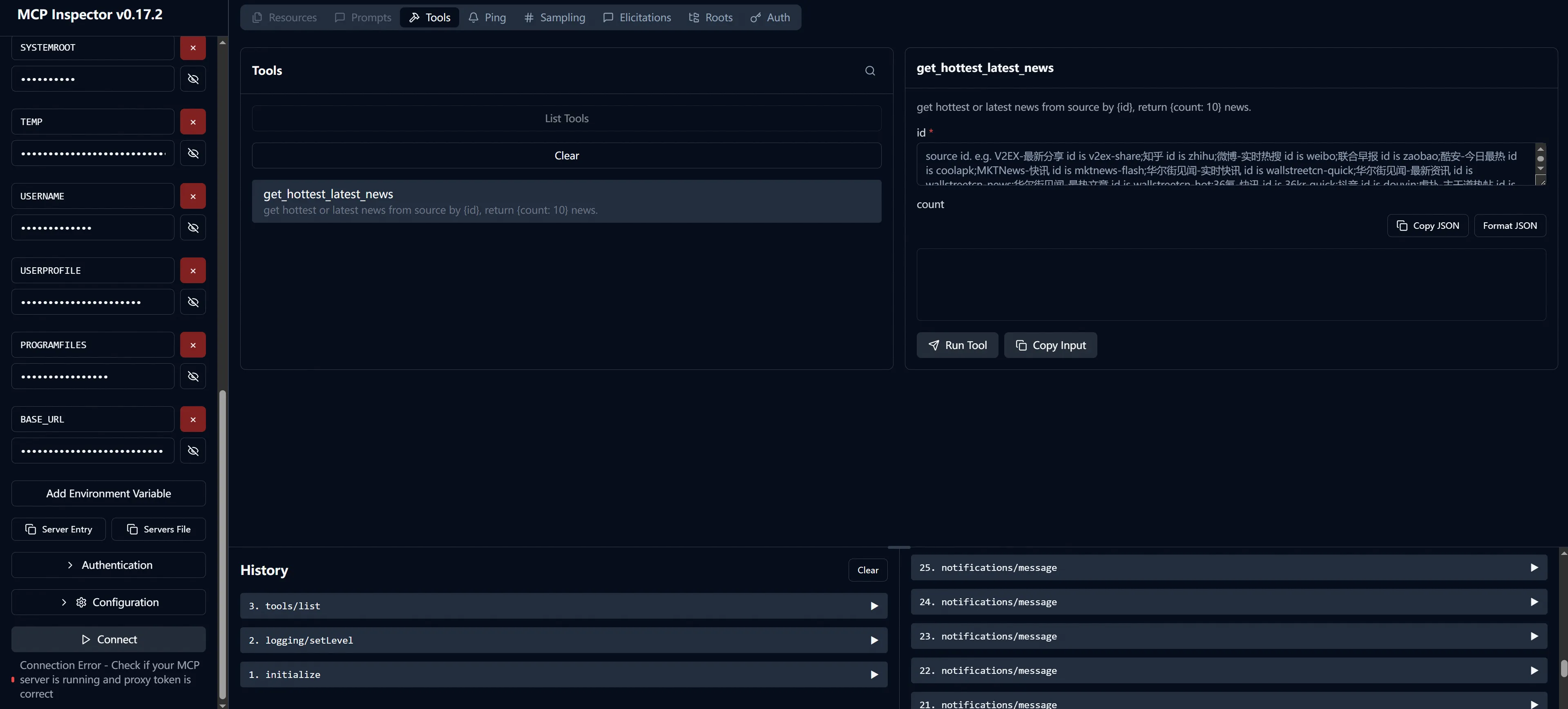Show the SYSTEMROOT value with eye icon

point(192,79)
